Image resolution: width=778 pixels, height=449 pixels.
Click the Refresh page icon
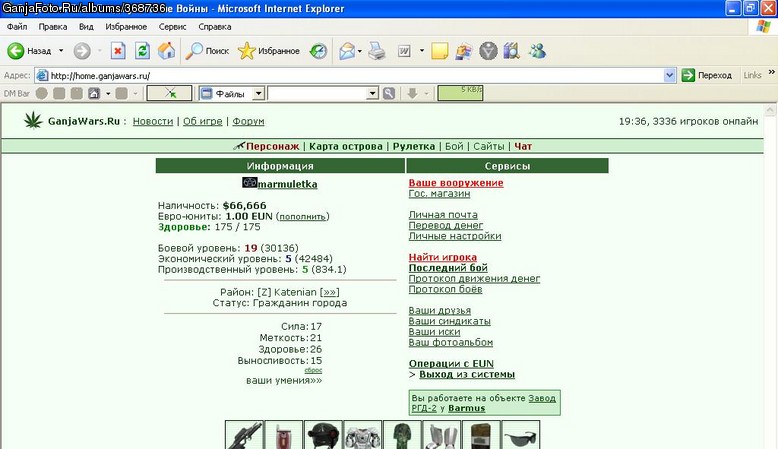[142, 51]
